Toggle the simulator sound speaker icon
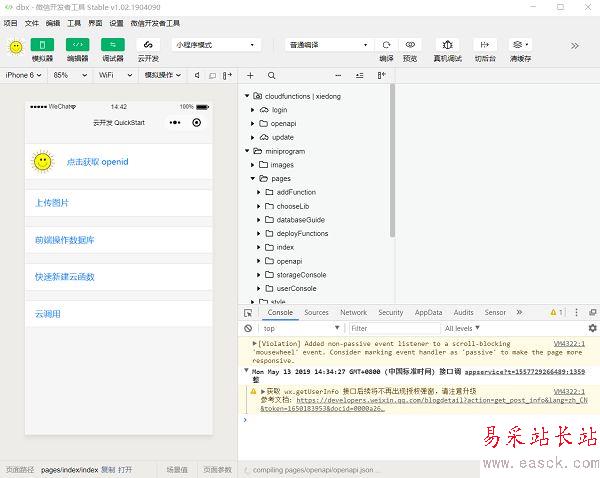The image size is (600, 478). click(197, 75)
